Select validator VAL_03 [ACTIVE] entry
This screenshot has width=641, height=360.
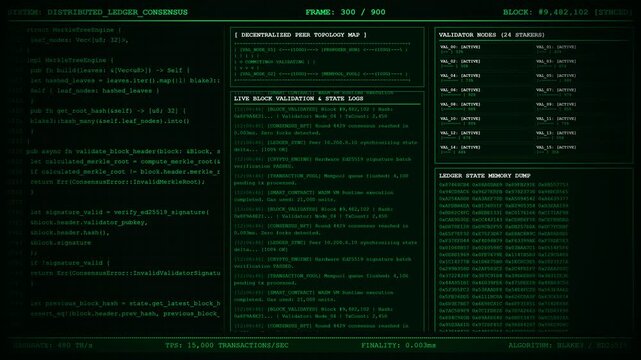point(556,61)
